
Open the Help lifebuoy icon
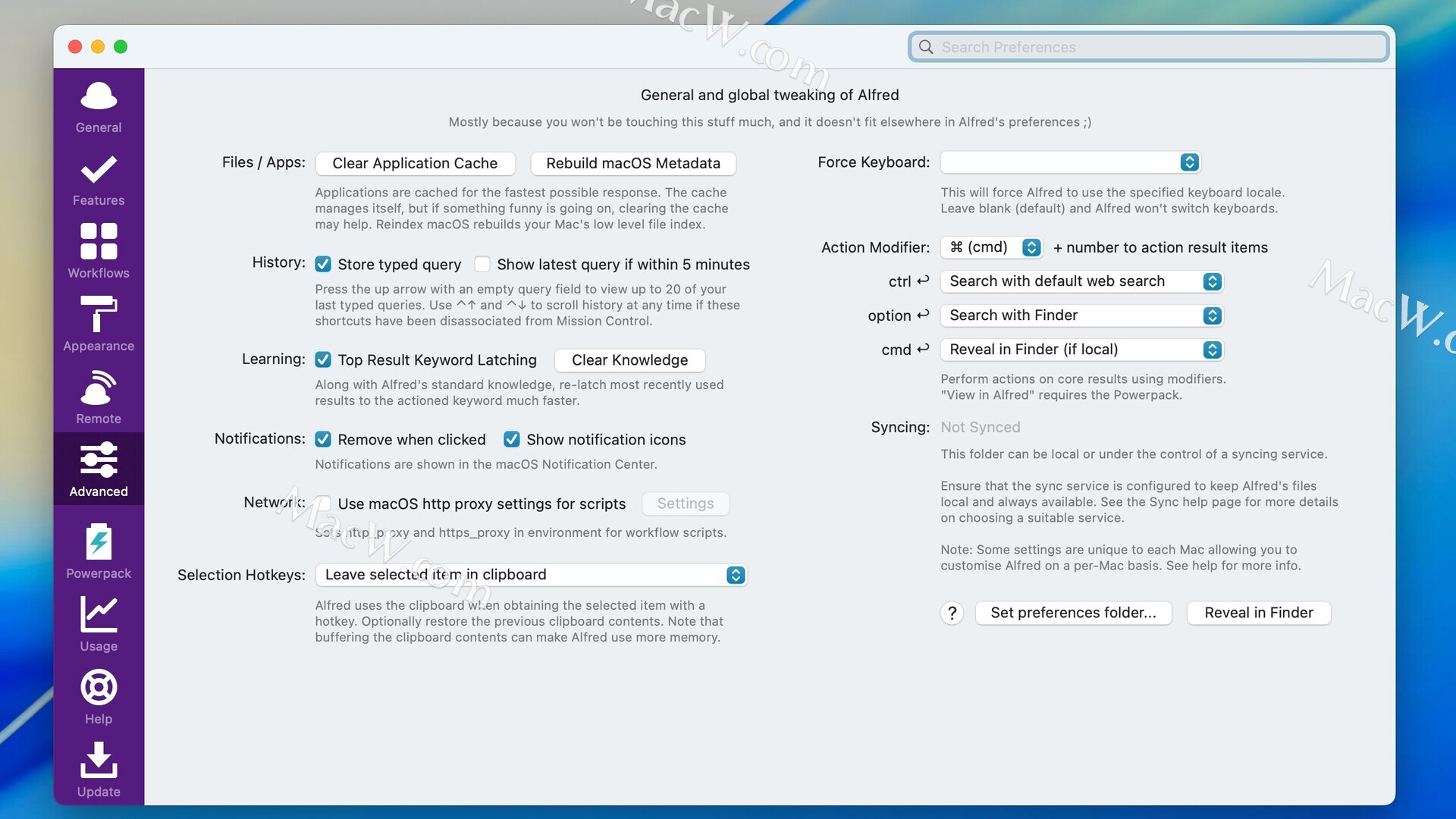tap(99, 687)
